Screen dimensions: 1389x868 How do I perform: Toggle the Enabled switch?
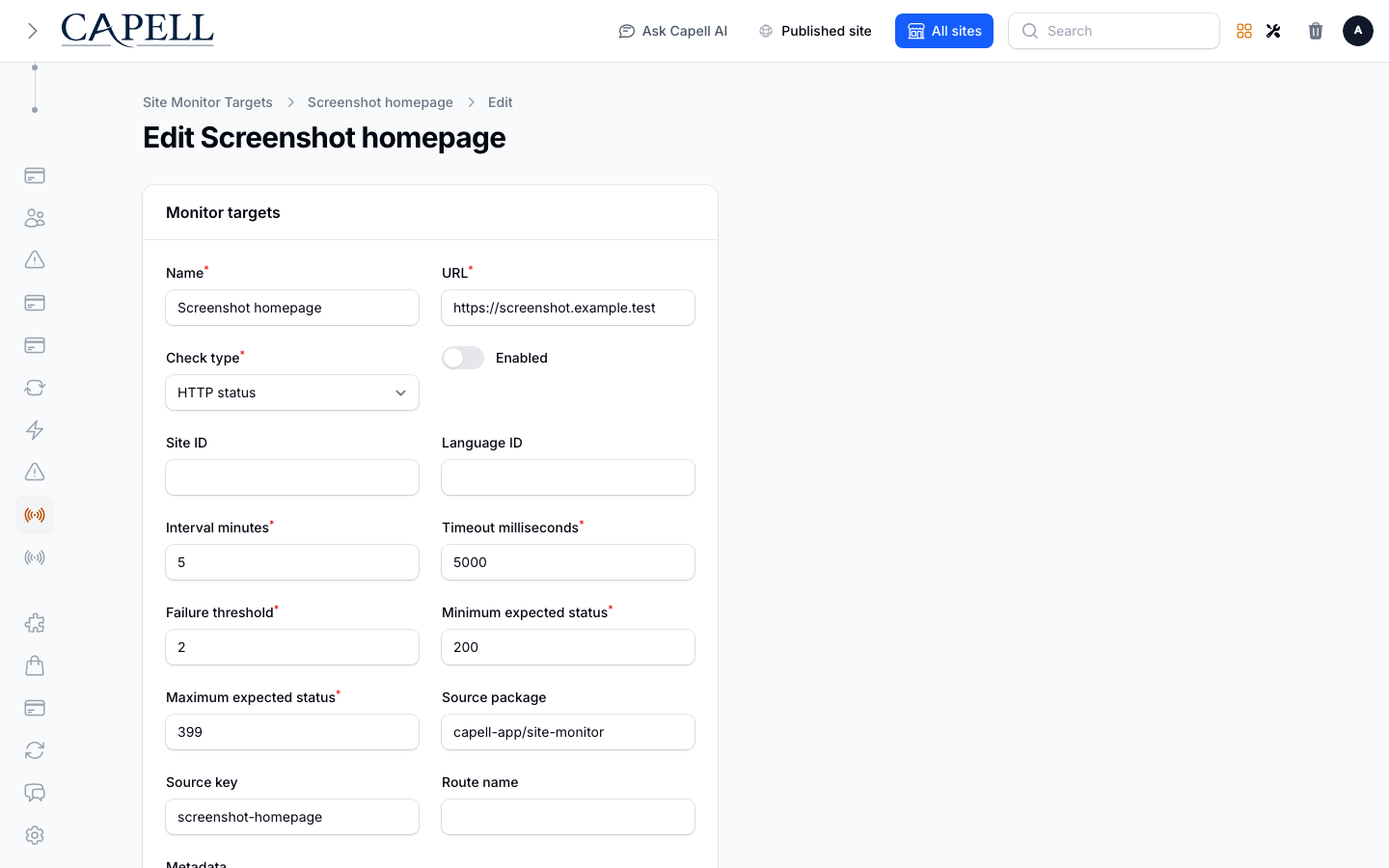[463, 358]
